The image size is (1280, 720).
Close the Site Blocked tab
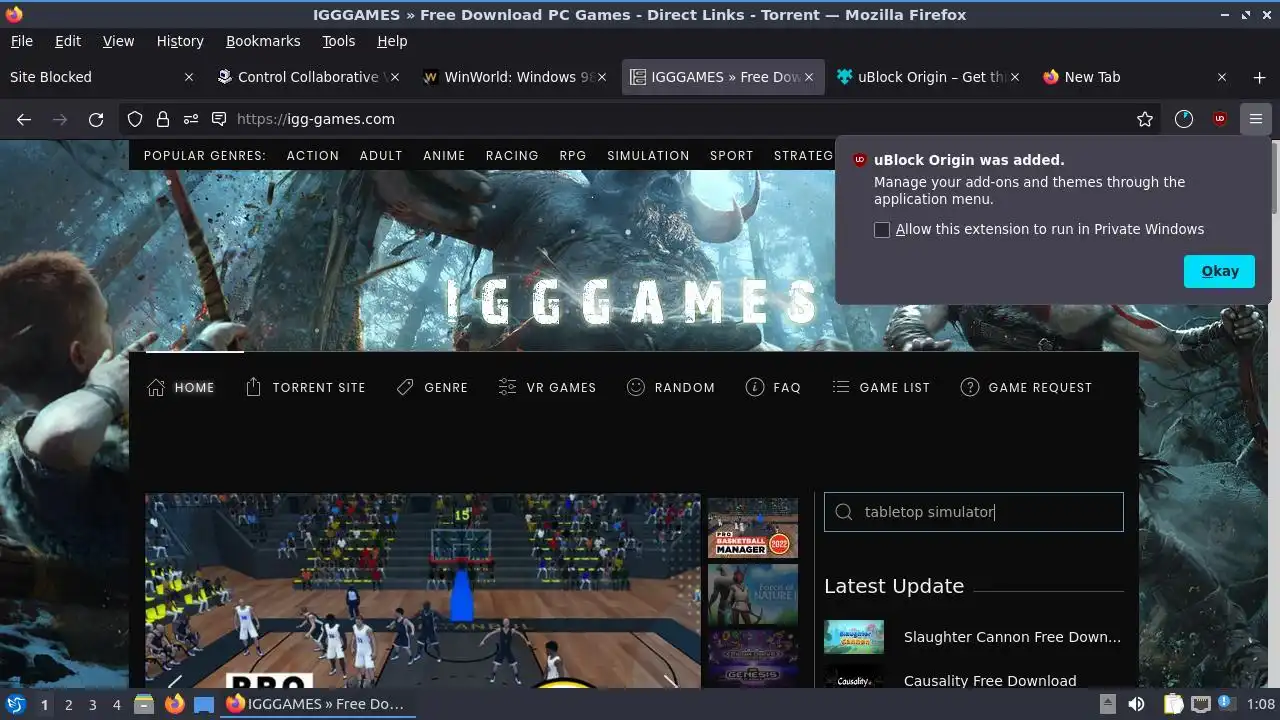(x=189, y=77)
